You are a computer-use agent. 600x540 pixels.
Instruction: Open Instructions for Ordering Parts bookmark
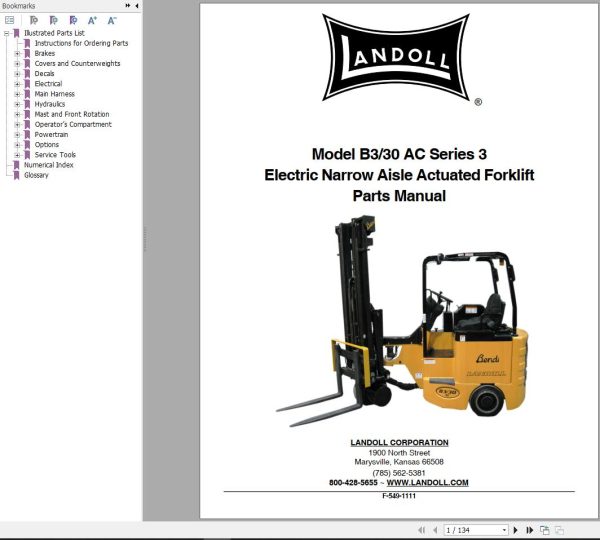point(81,43)
